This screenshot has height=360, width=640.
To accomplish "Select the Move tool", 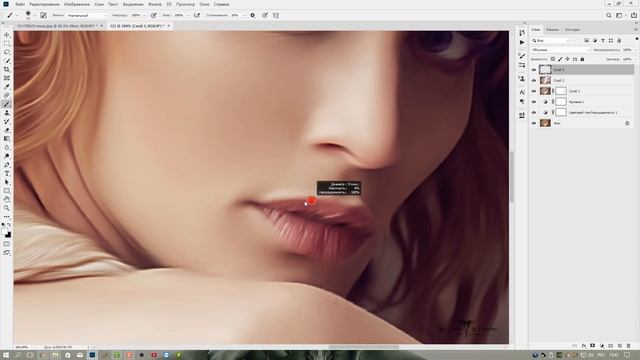I will pos(7,35).
